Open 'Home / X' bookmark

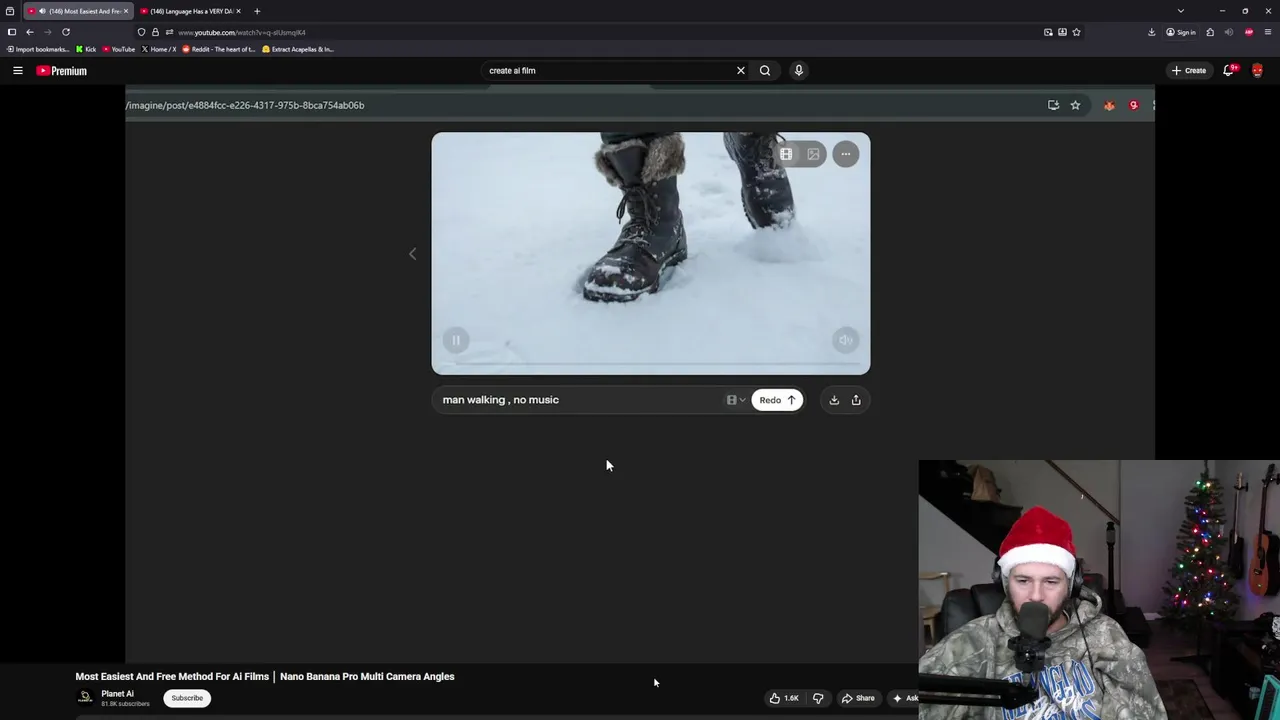click(x=159, y=49)
